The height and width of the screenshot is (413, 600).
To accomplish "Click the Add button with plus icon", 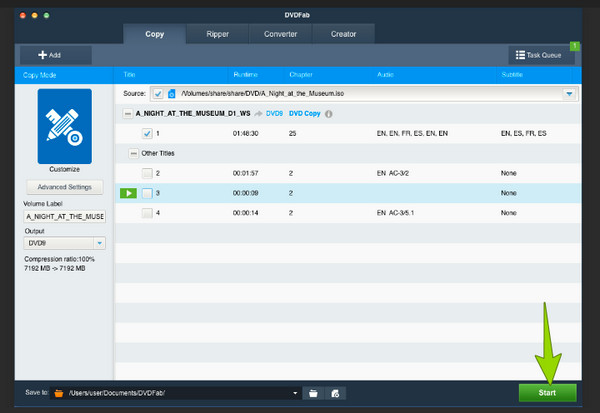I will click(x=56, y=55).
